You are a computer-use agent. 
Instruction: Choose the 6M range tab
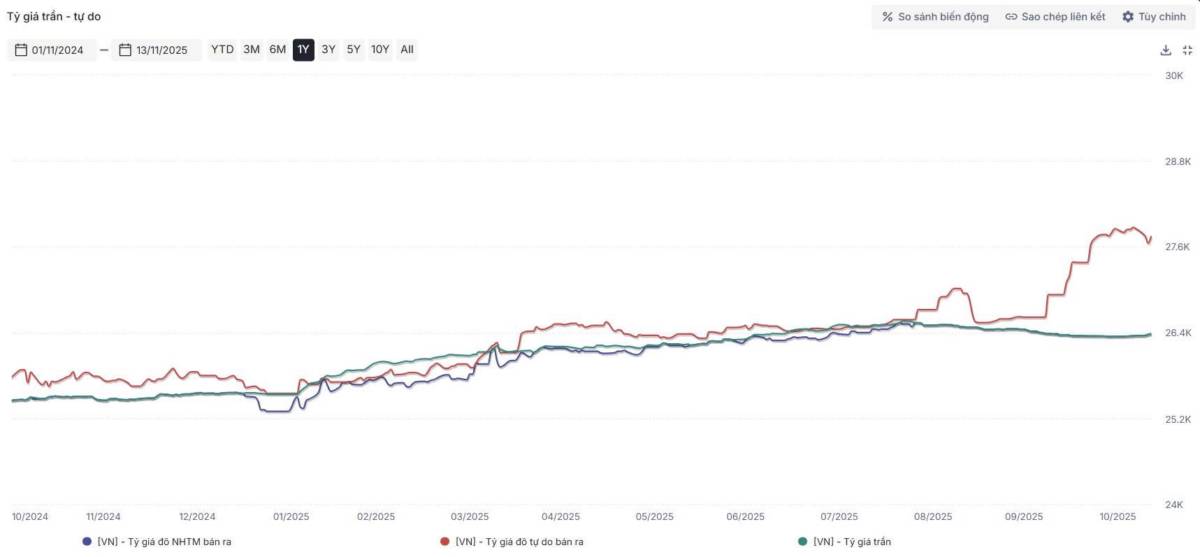pos(277,49)
